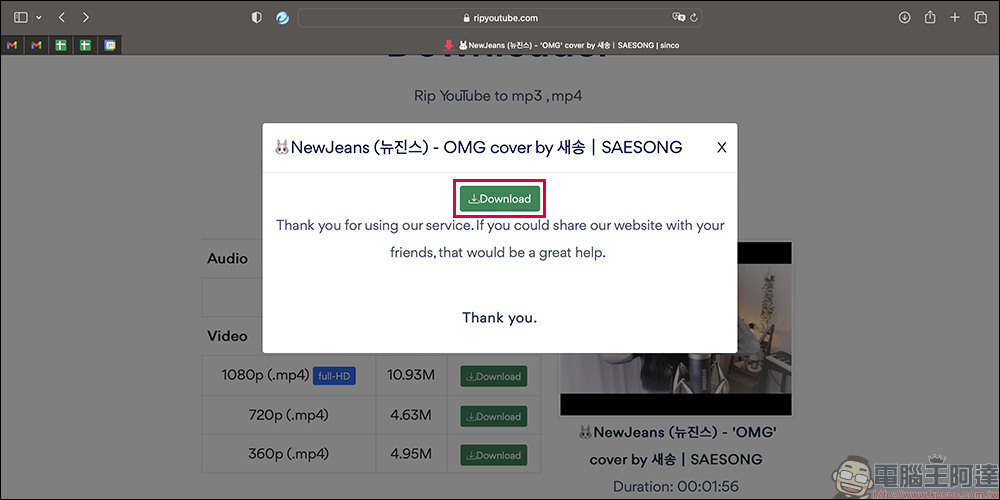Show the tab overview icon
Screen dimensions: 1000x500
[980, 18]
